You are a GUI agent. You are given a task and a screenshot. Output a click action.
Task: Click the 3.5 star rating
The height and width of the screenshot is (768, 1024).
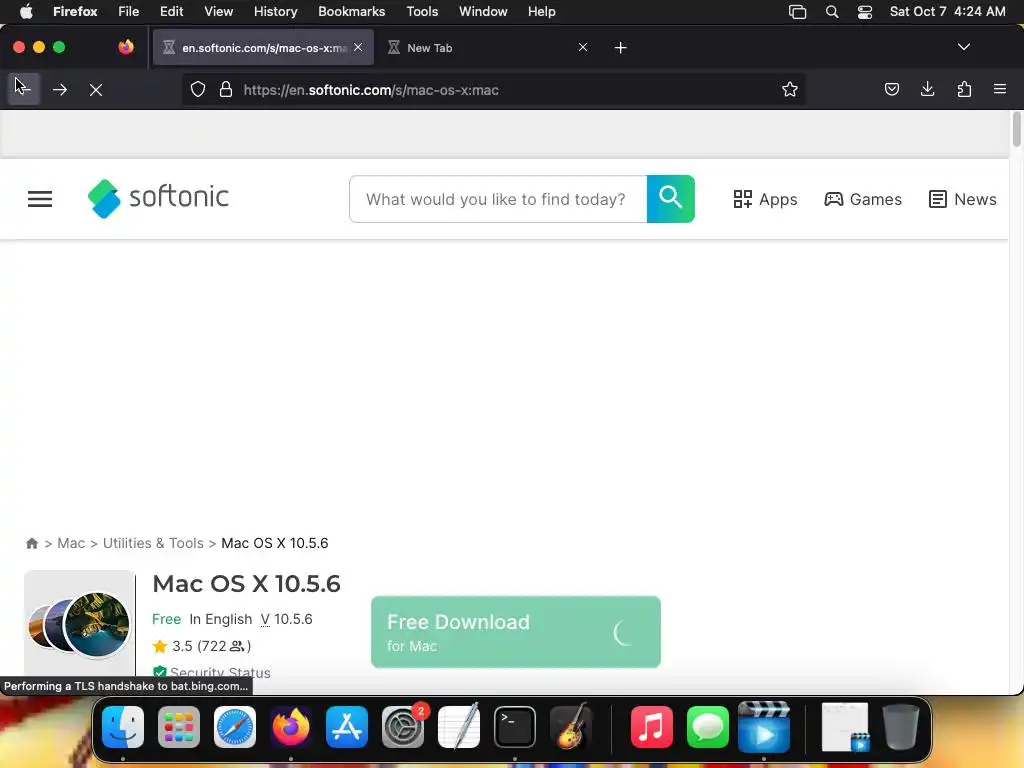tap(201, 646)
